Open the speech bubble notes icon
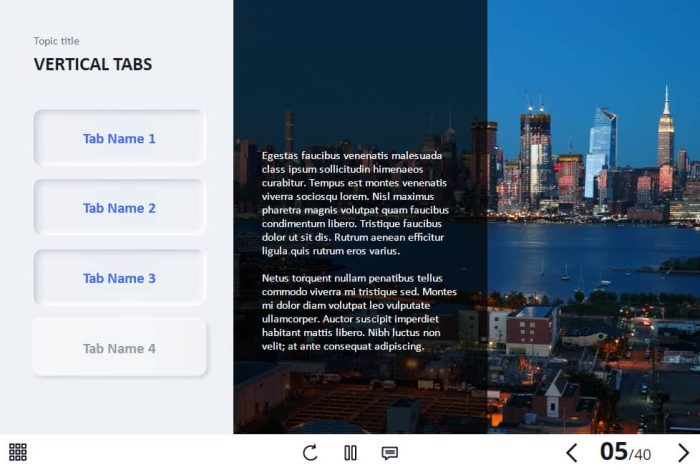The width and height of the screenshot is (700, 470). click(x=390, y=453)
